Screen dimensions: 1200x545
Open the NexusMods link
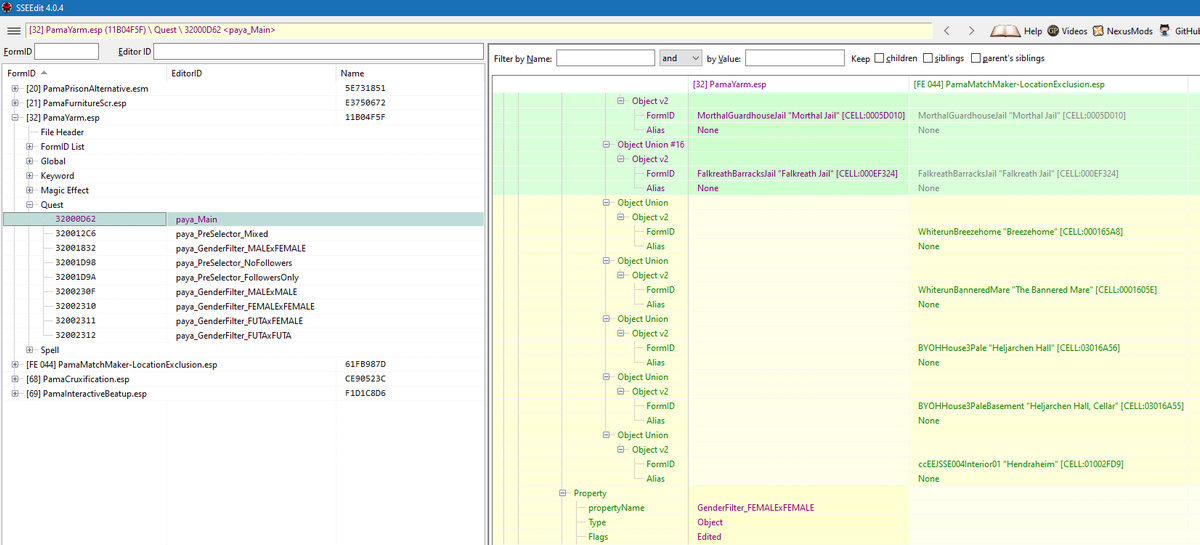tap(1122, 31)
